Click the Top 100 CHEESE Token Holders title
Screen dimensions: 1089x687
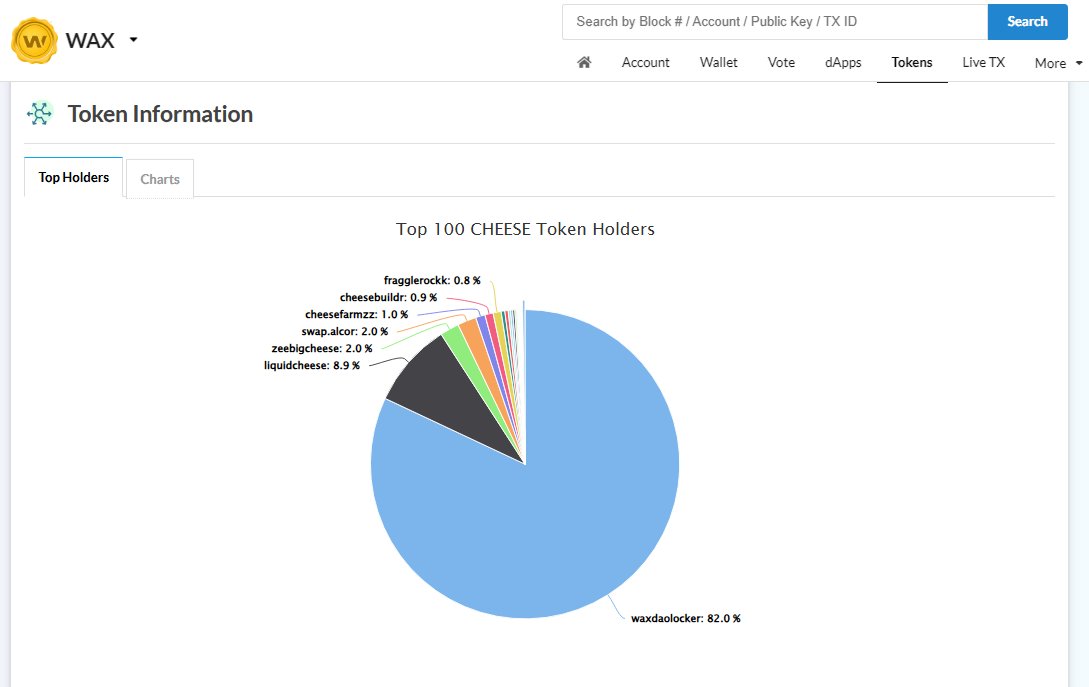[525, 229]
